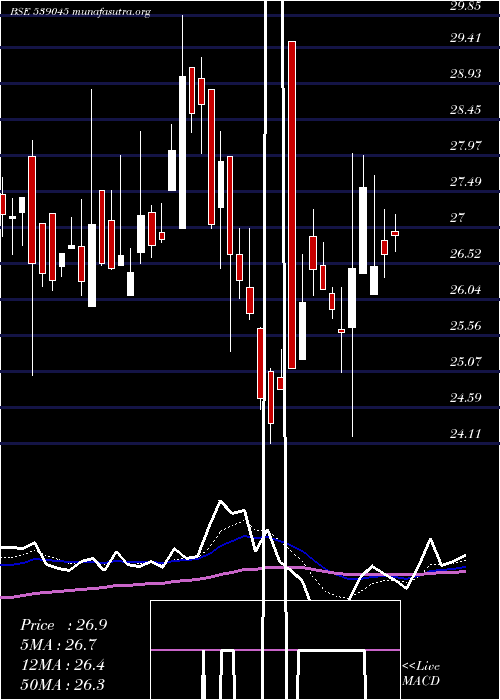This screenshot has width=500, height=700.
Task: Click the 28.93 price axis label
Action: [x=465, y=74]
